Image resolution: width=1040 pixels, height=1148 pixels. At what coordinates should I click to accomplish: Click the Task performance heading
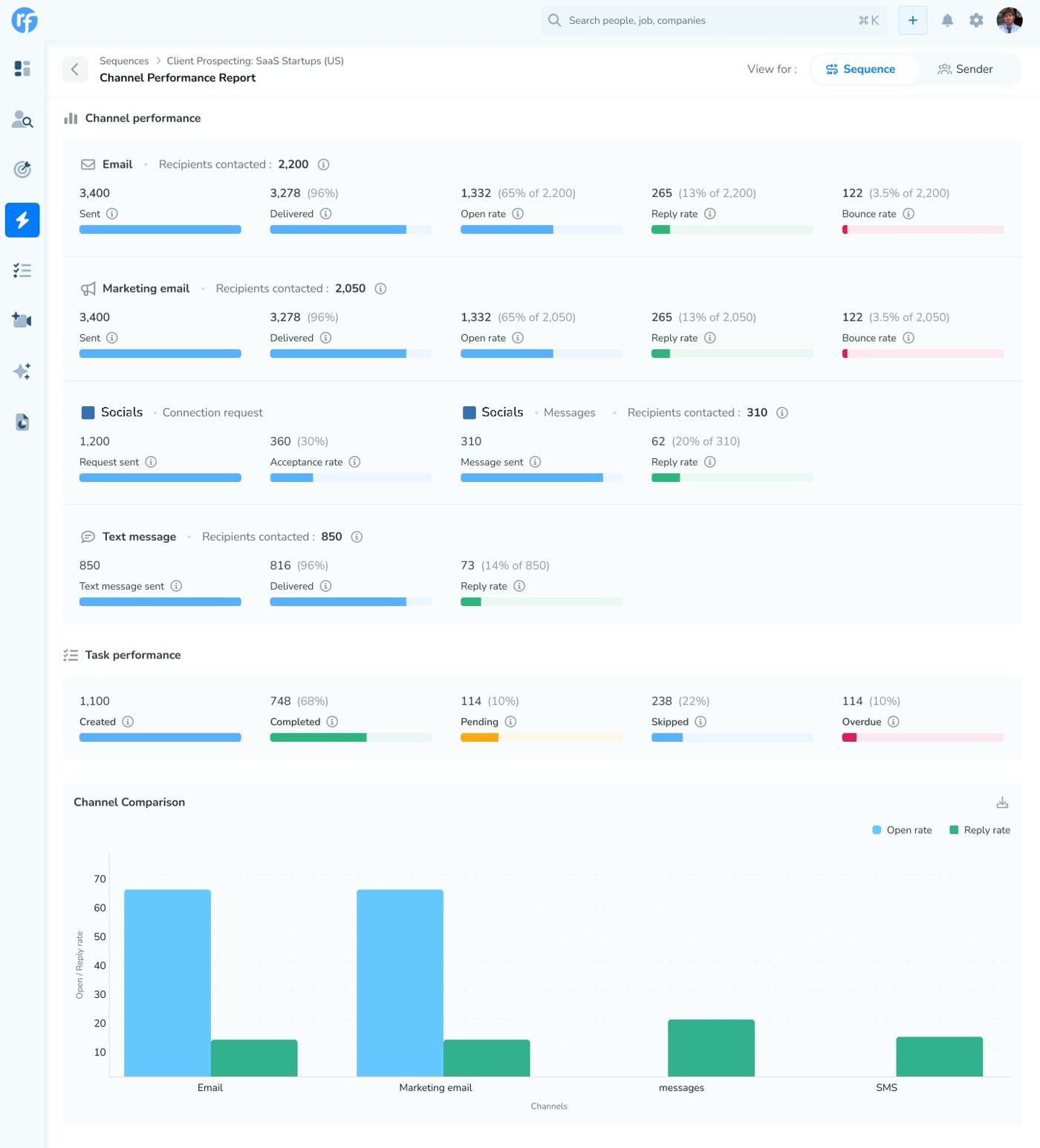click(x=133, y=655)
